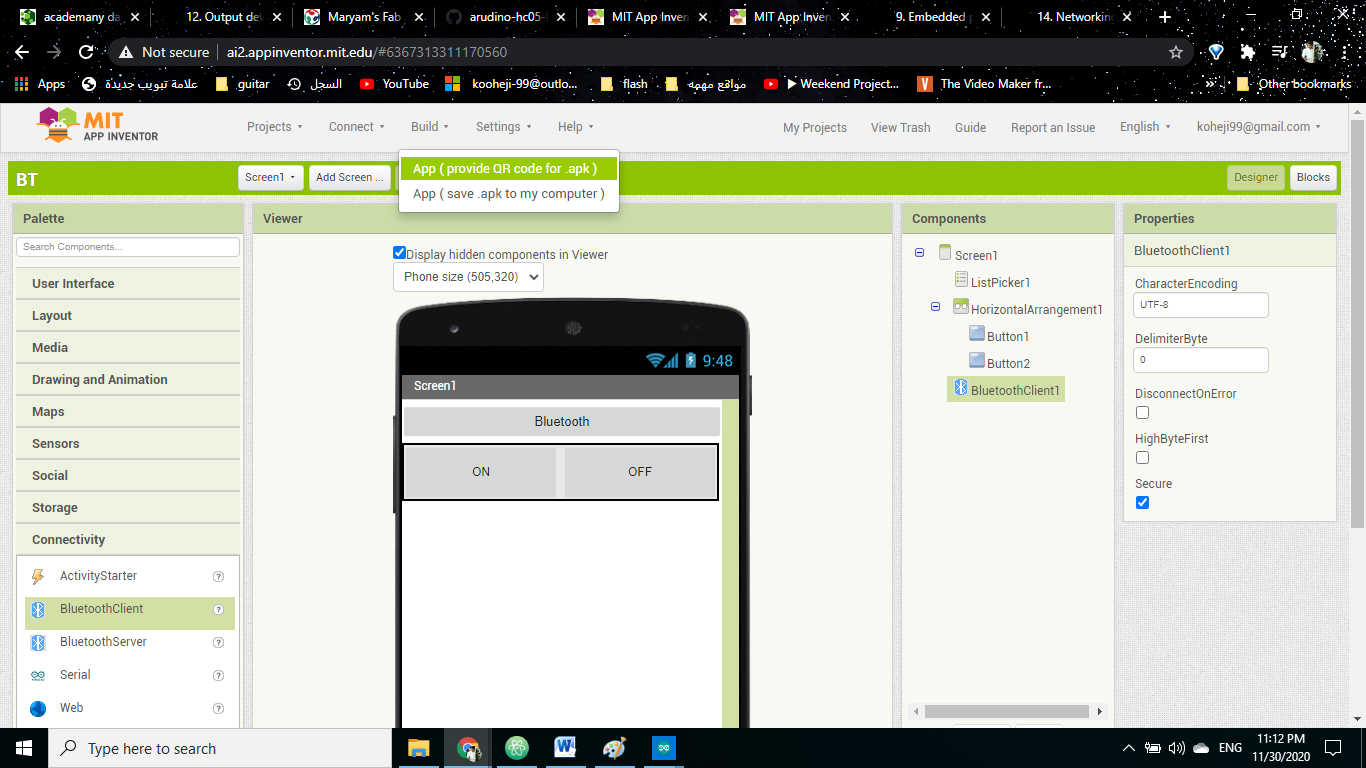Switch to the Blocks editor
Screen dimensions: 1366x768
(x=1313, y=177)
